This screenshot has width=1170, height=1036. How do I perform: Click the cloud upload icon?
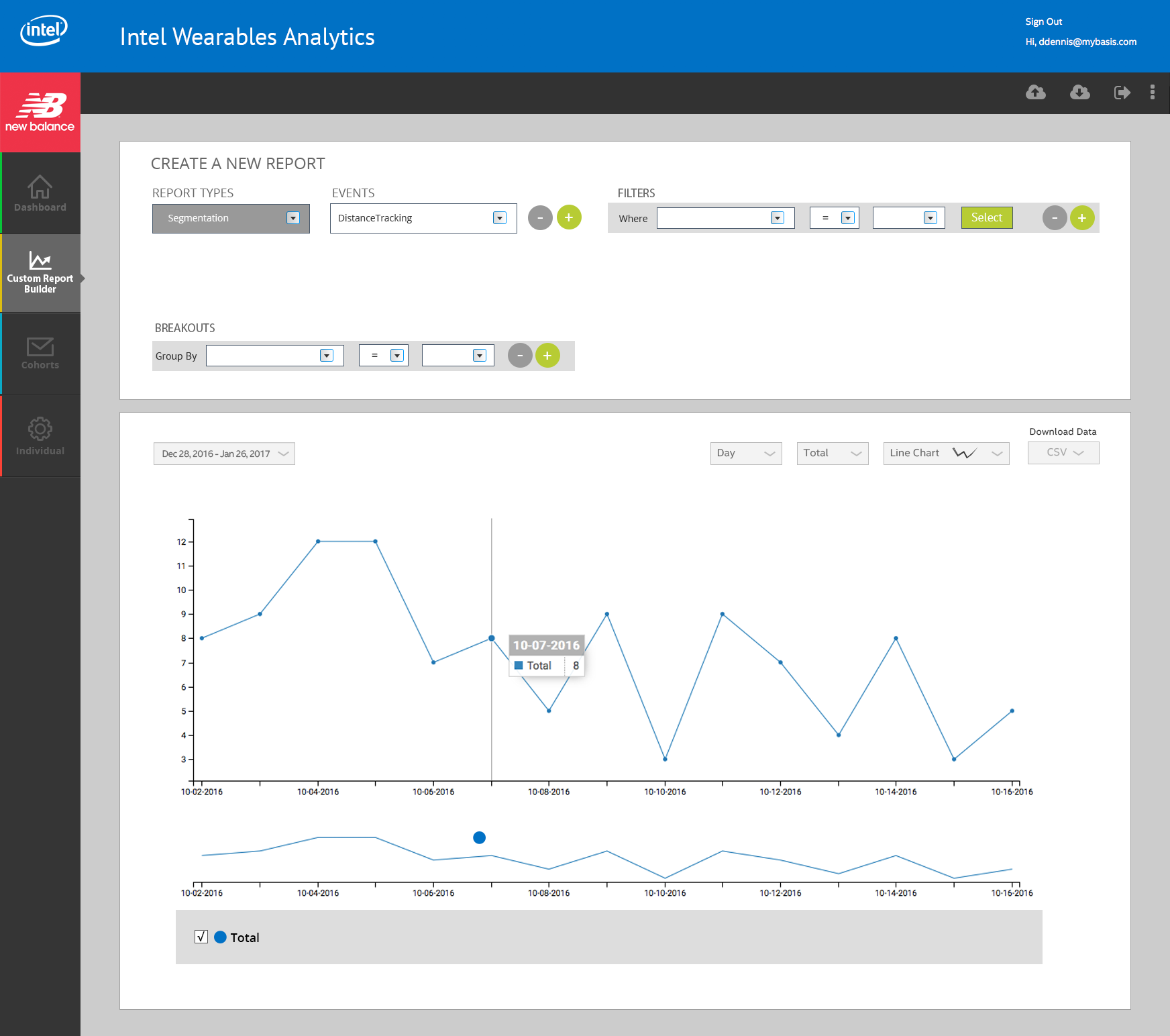(x=1036, y=92)
